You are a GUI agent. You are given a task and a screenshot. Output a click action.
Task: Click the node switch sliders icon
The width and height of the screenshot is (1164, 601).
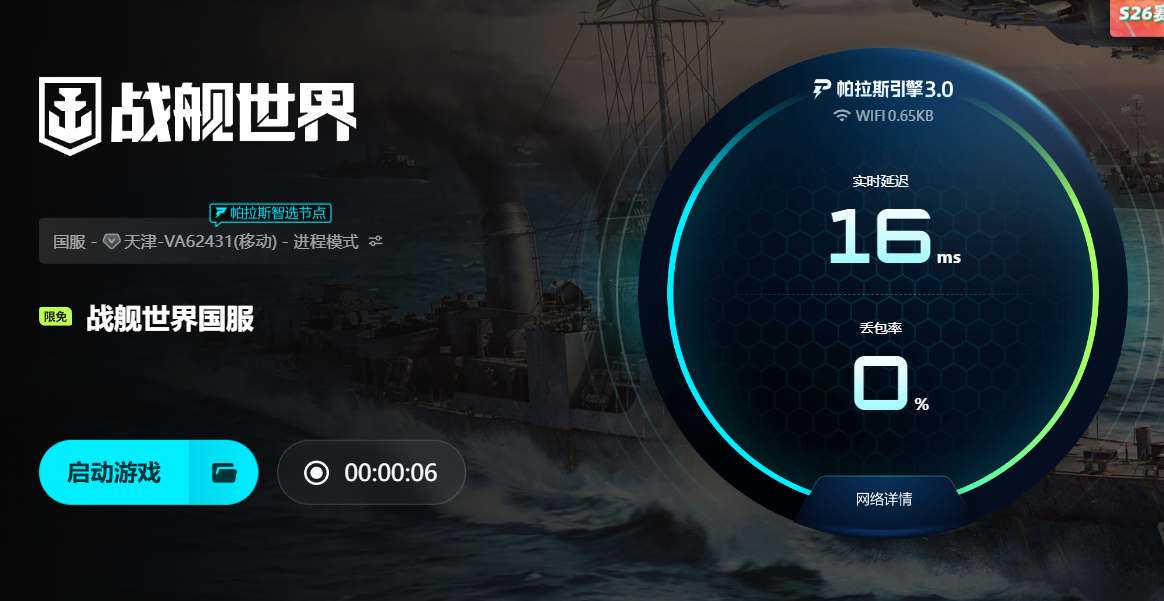tap(376, 241)
